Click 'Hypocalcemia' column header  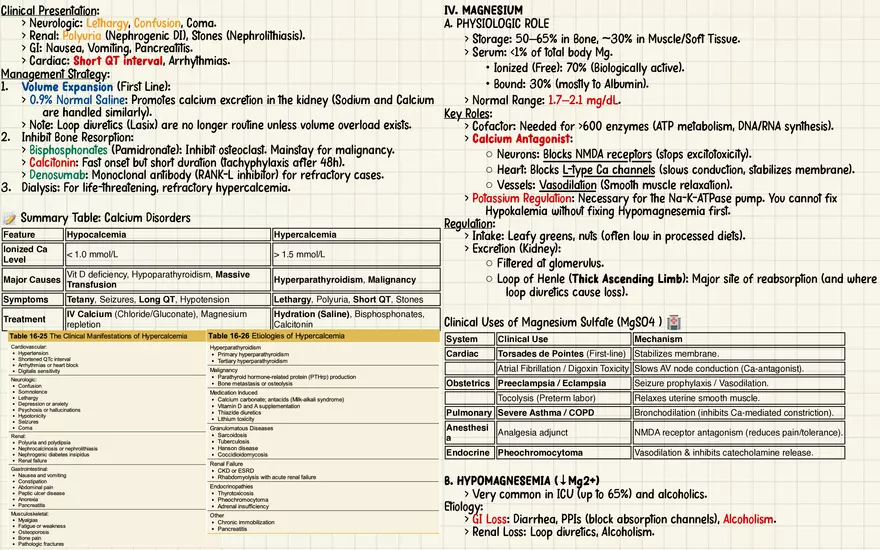tap(168, 235)
